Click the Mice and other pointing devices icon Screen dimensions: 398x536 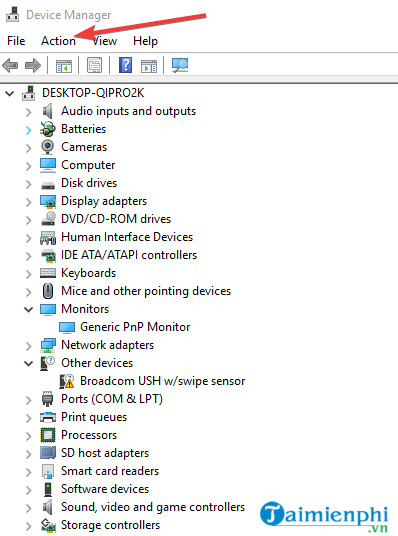point(48,291)
